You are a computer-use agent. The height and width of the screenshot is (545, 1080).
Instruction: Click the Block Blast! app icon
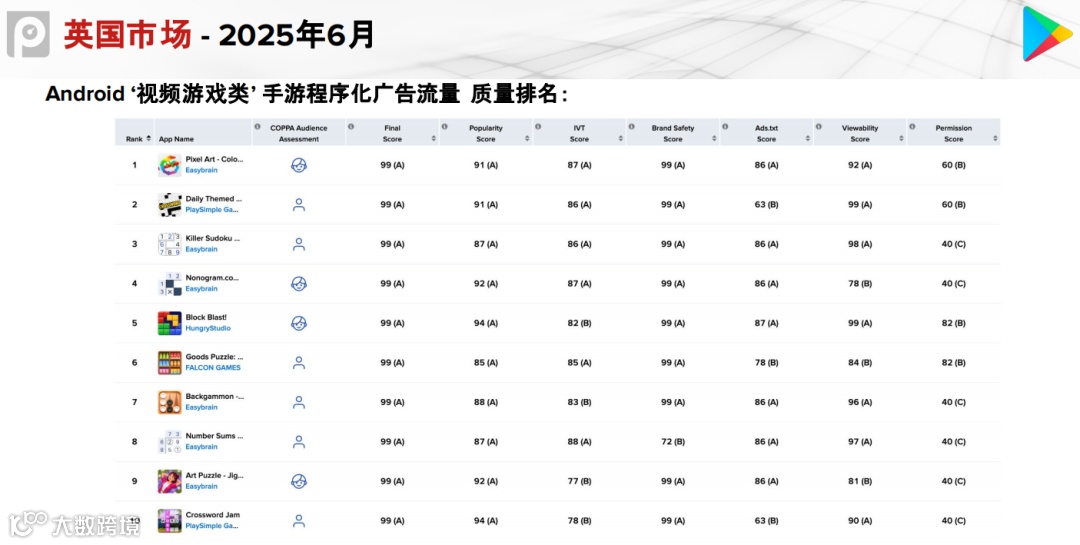(x=169, y=323)
